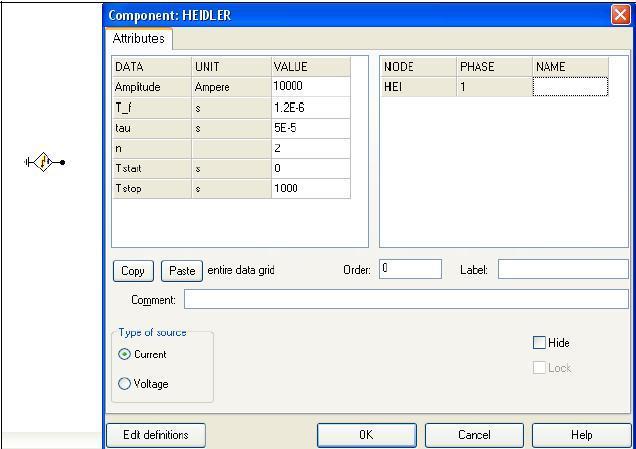Select the PHASE value 1 cell

point(494,86)
